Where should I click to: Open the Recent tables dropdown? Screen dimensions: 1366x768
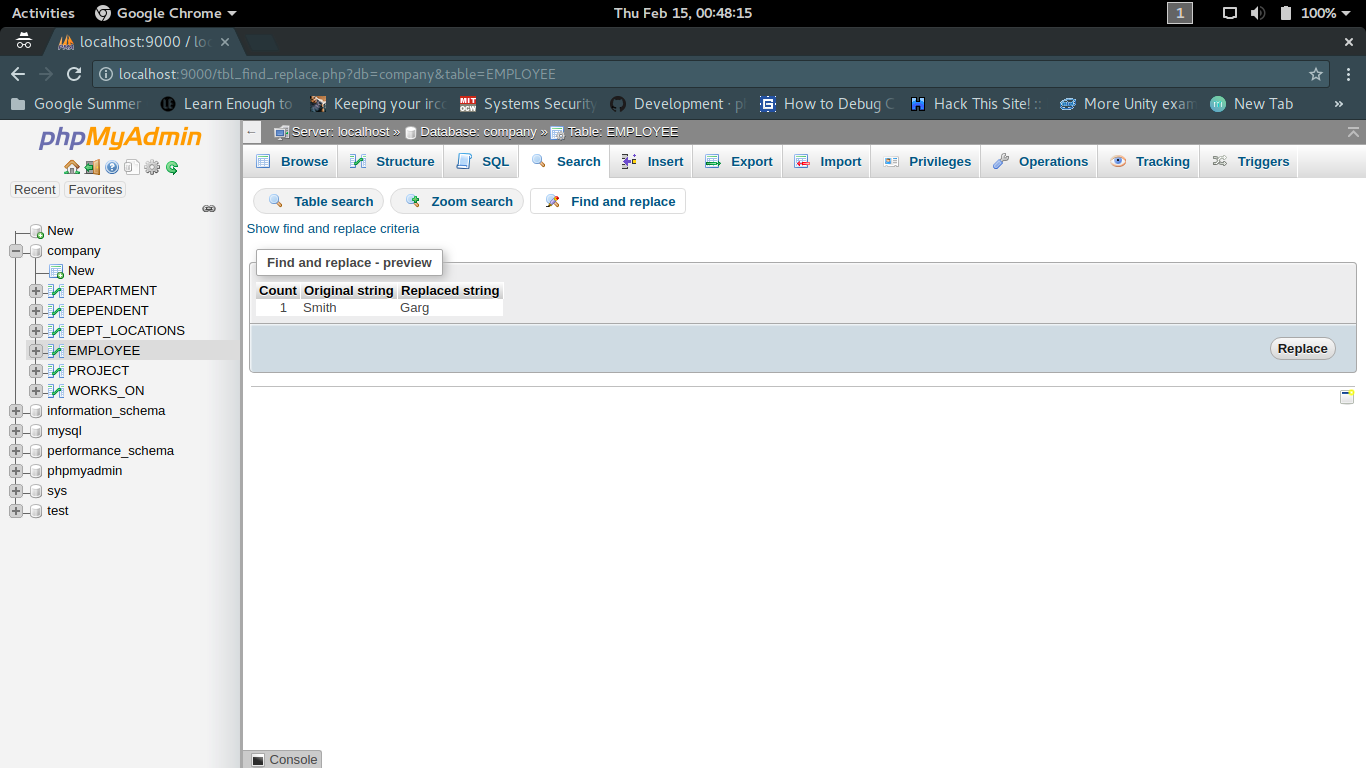click(x=34, y=189)
